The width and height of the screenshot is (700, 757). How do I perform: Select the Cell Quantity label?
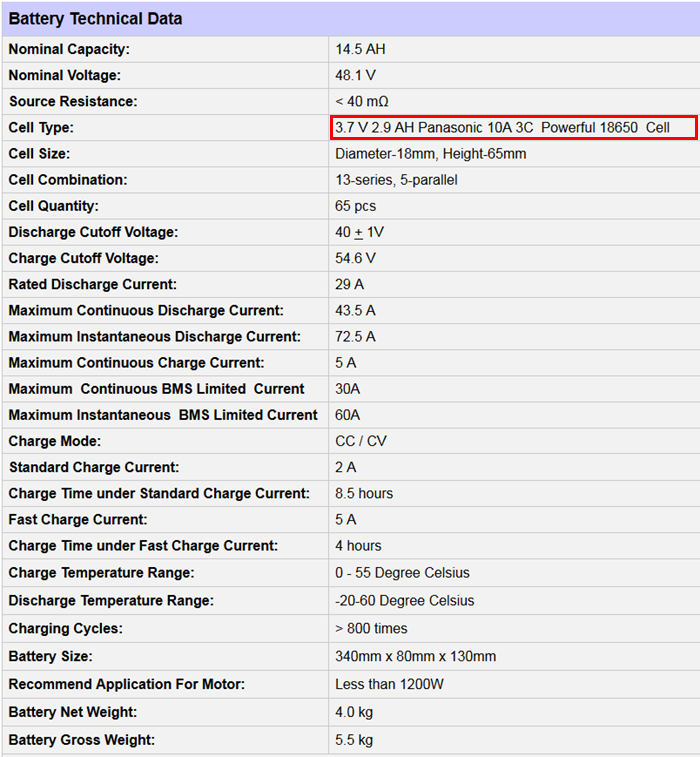coord(54,206)
